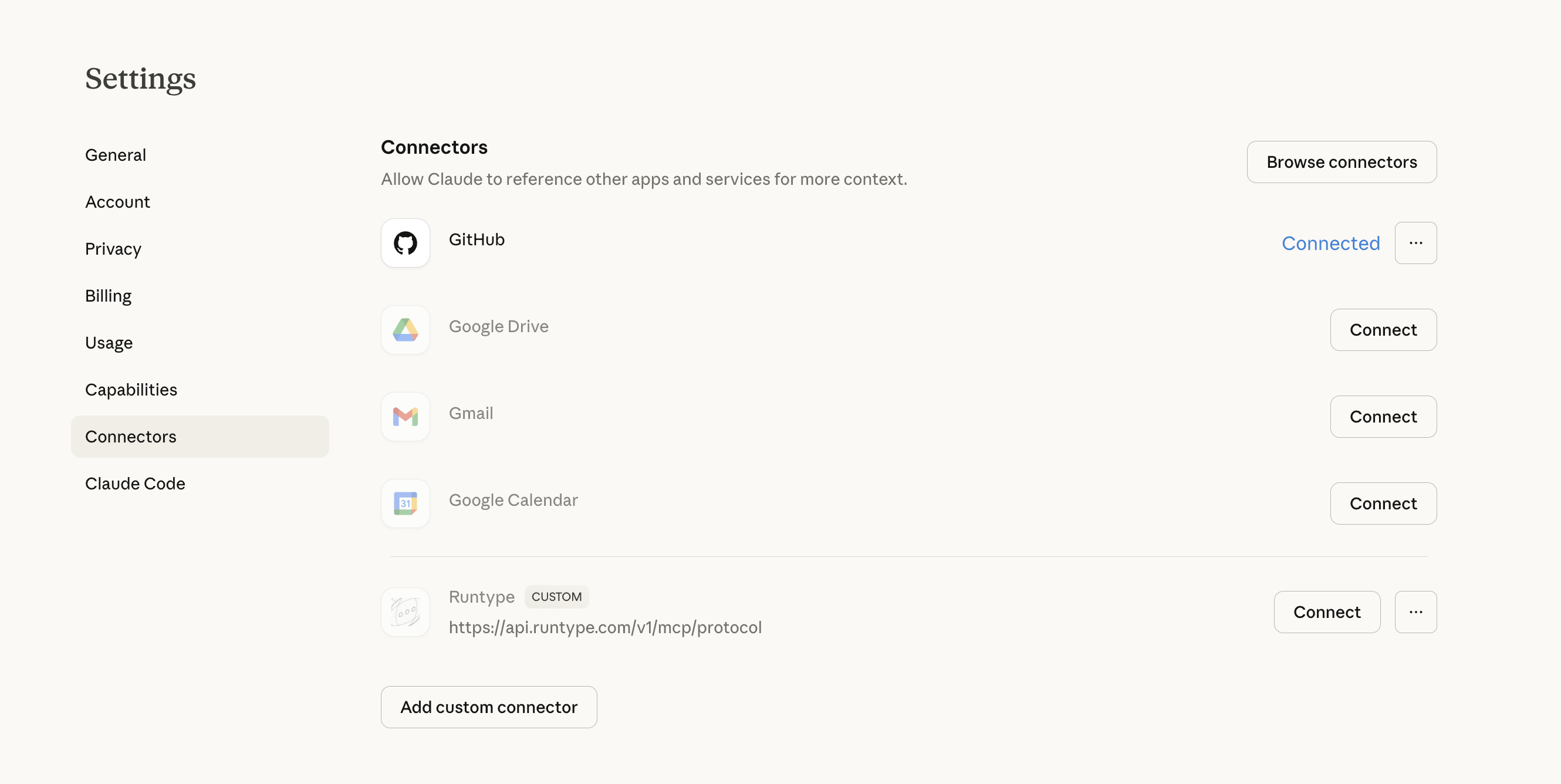
Task: Open the Billing section
Action: 108,296
